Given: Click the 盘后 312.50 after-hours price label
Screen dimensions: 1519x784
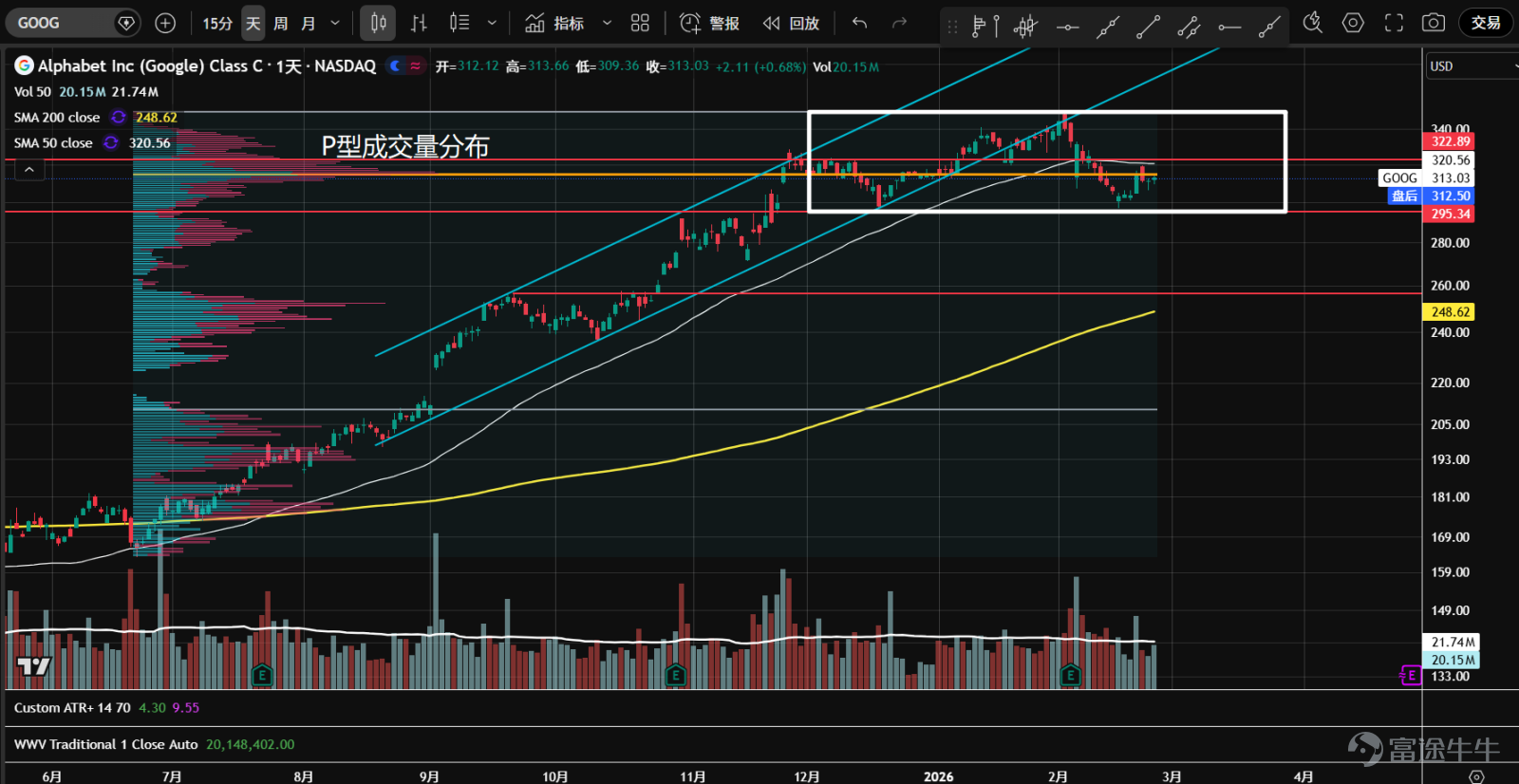Looking at the screenshot, I should pyautogui.click(x=1431, y=196).
